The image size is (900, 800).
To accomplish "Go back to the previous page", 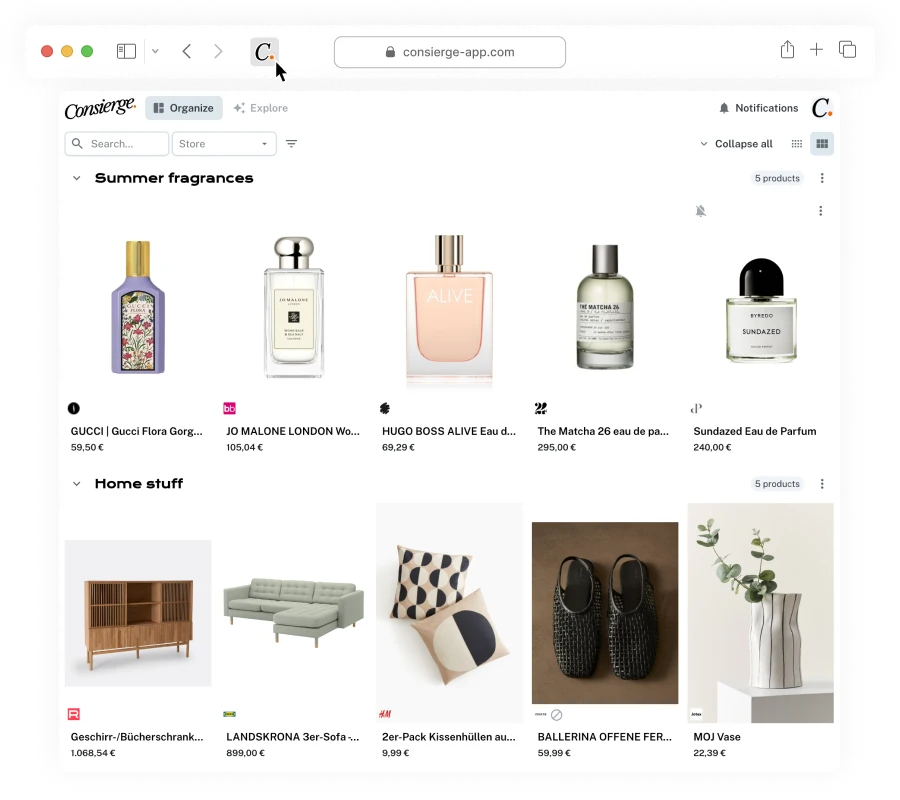I will [x=187, y=52].
